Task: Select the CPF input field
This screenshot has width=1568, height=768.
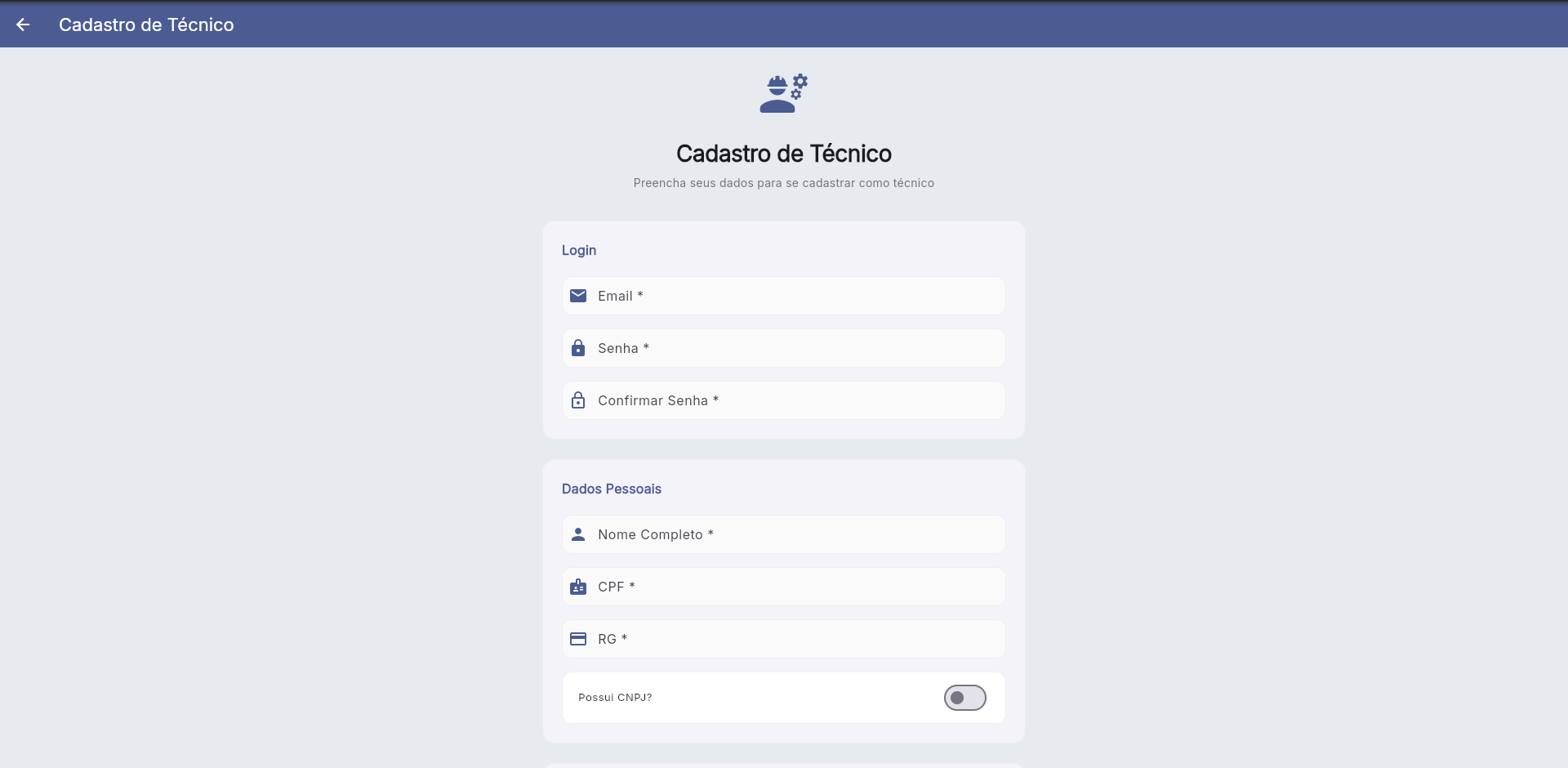Action: [x=782, y=587]
